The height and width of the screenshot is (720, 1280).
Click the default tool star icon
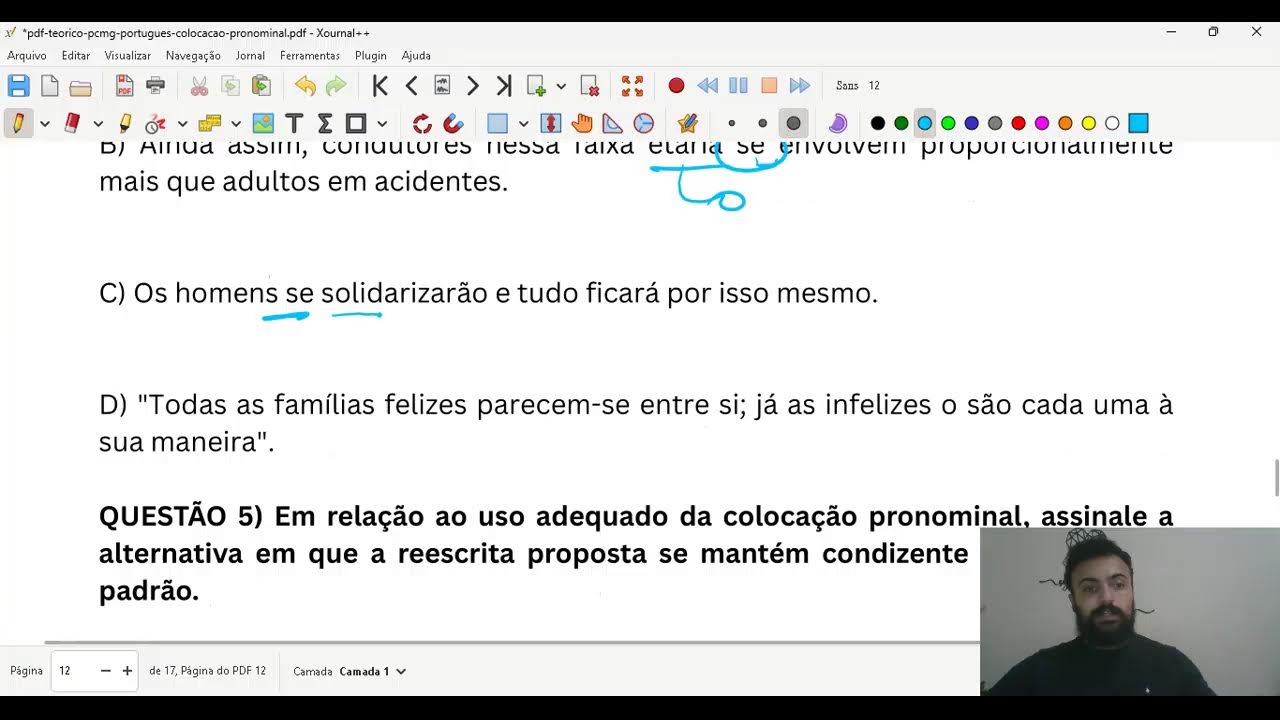[687, 123]
